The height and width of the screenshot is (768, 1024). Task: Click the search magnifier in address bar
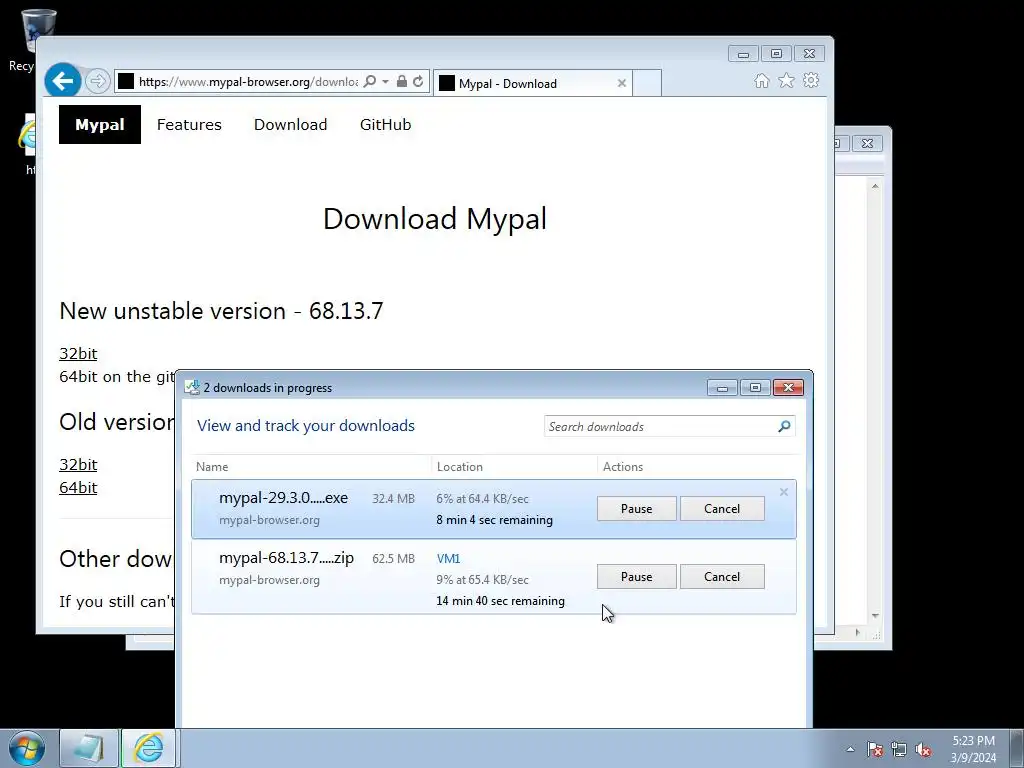point(370,81)
